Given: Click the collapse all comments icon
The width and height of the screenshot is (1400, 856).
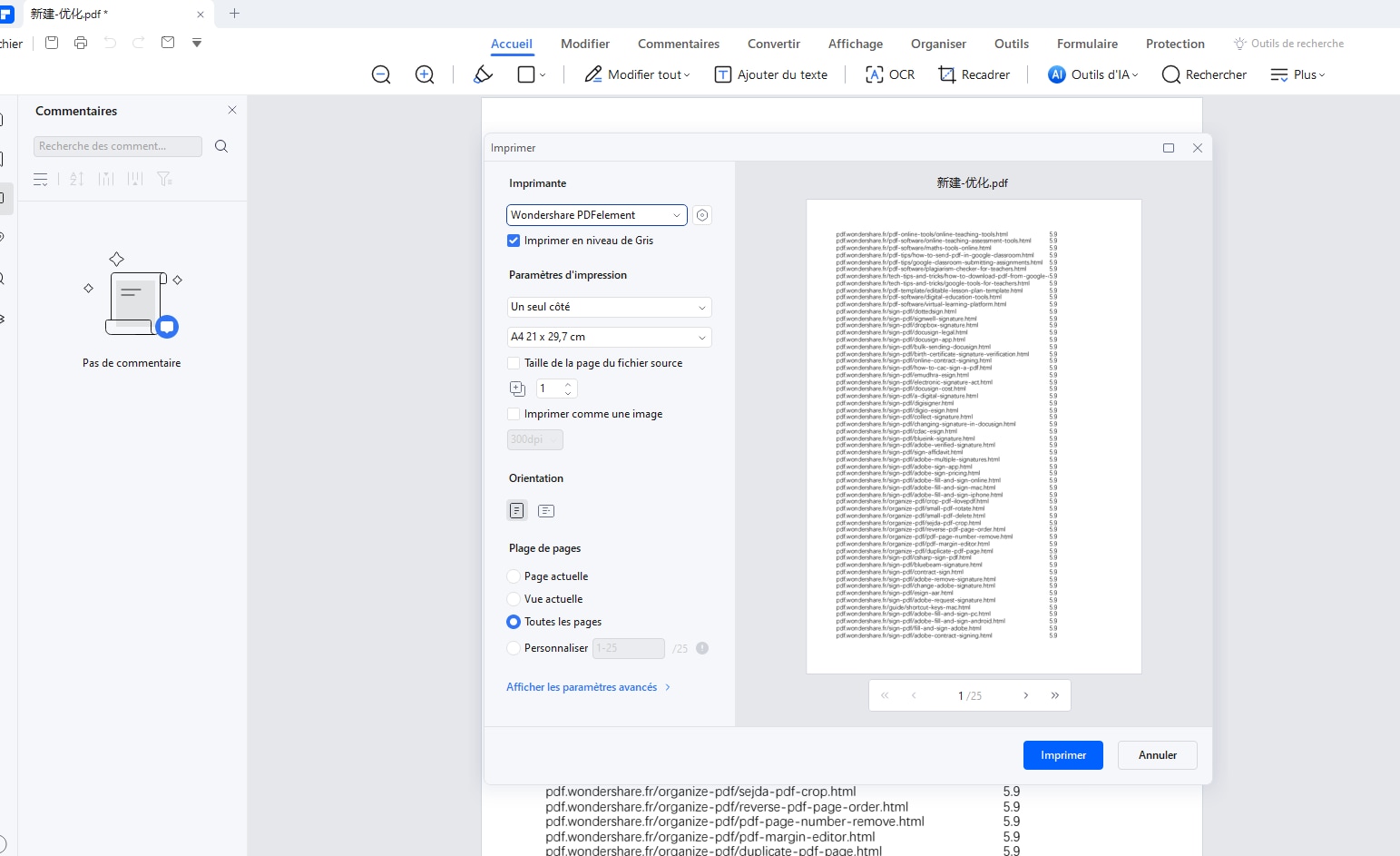Looking at the screenshot, I should (x=135, y=179).
